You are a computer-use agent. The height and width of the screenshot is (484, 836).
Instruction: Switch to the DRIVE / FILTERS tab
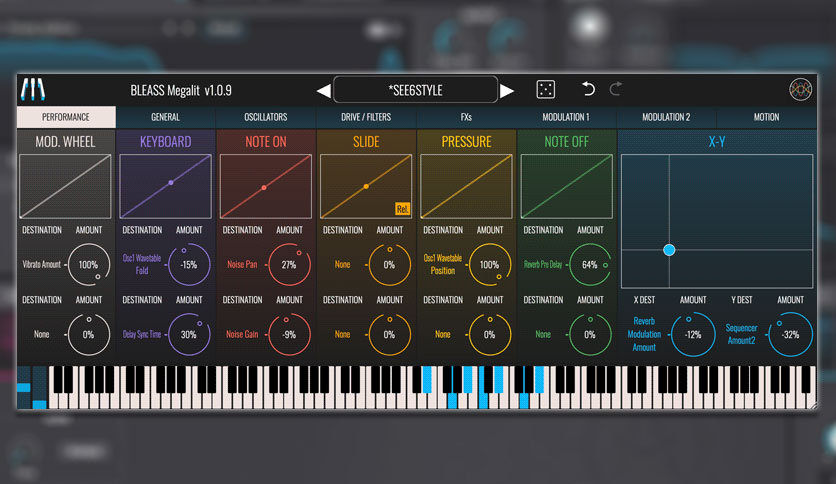[366, 117]
